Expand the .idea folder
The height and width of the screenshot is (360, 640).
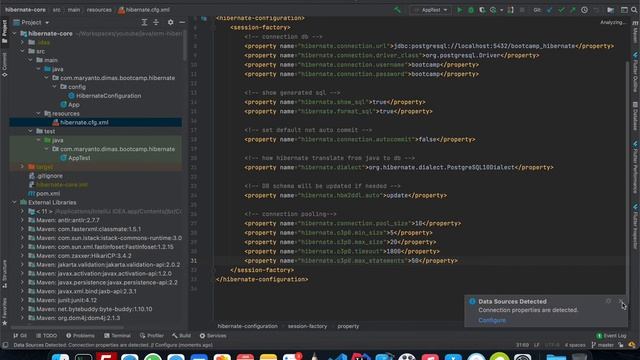click(22, 42)
